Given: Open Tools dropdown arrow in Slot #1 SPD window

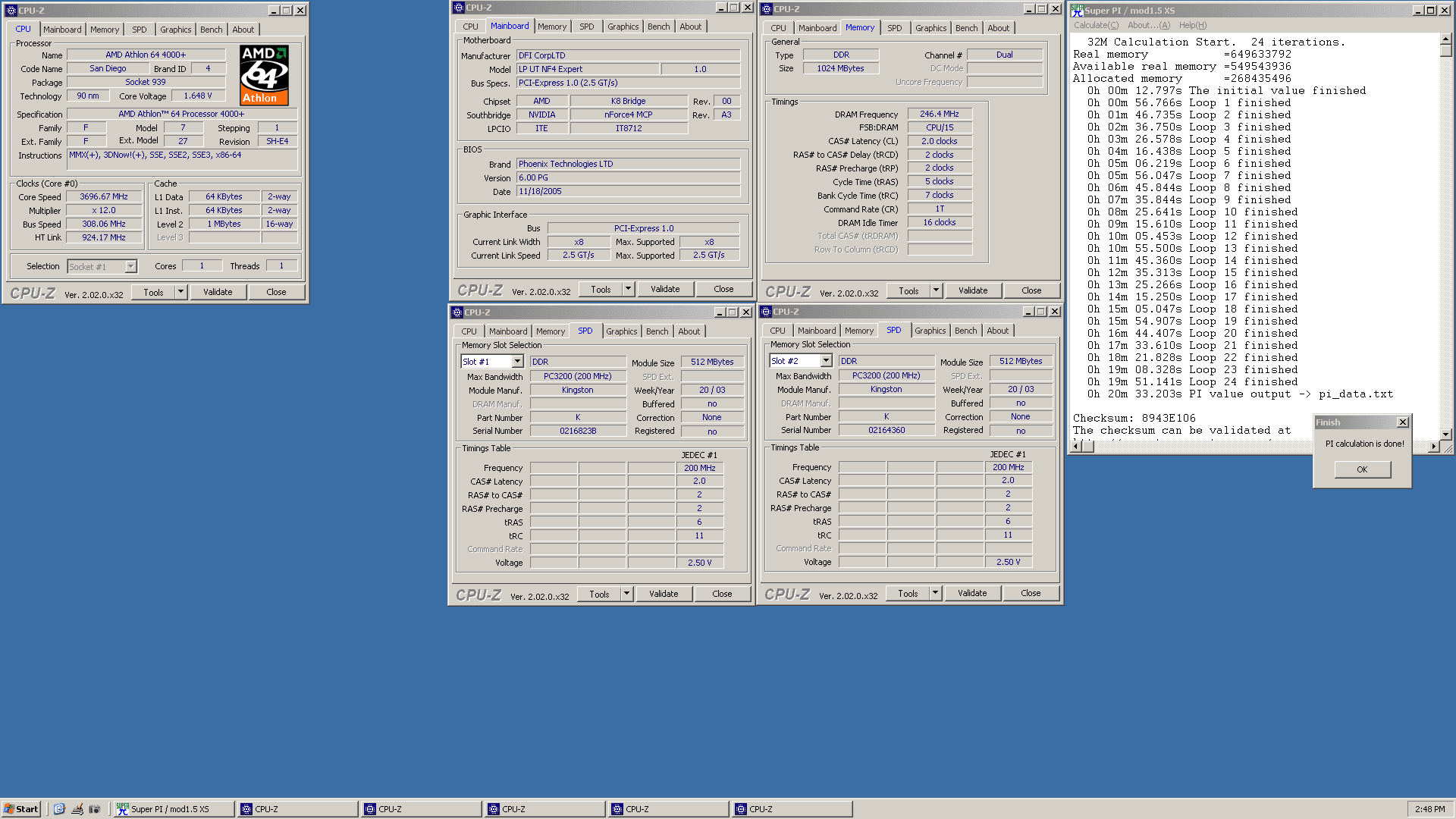Looking at the screenshot, I should tap(626, 594).
